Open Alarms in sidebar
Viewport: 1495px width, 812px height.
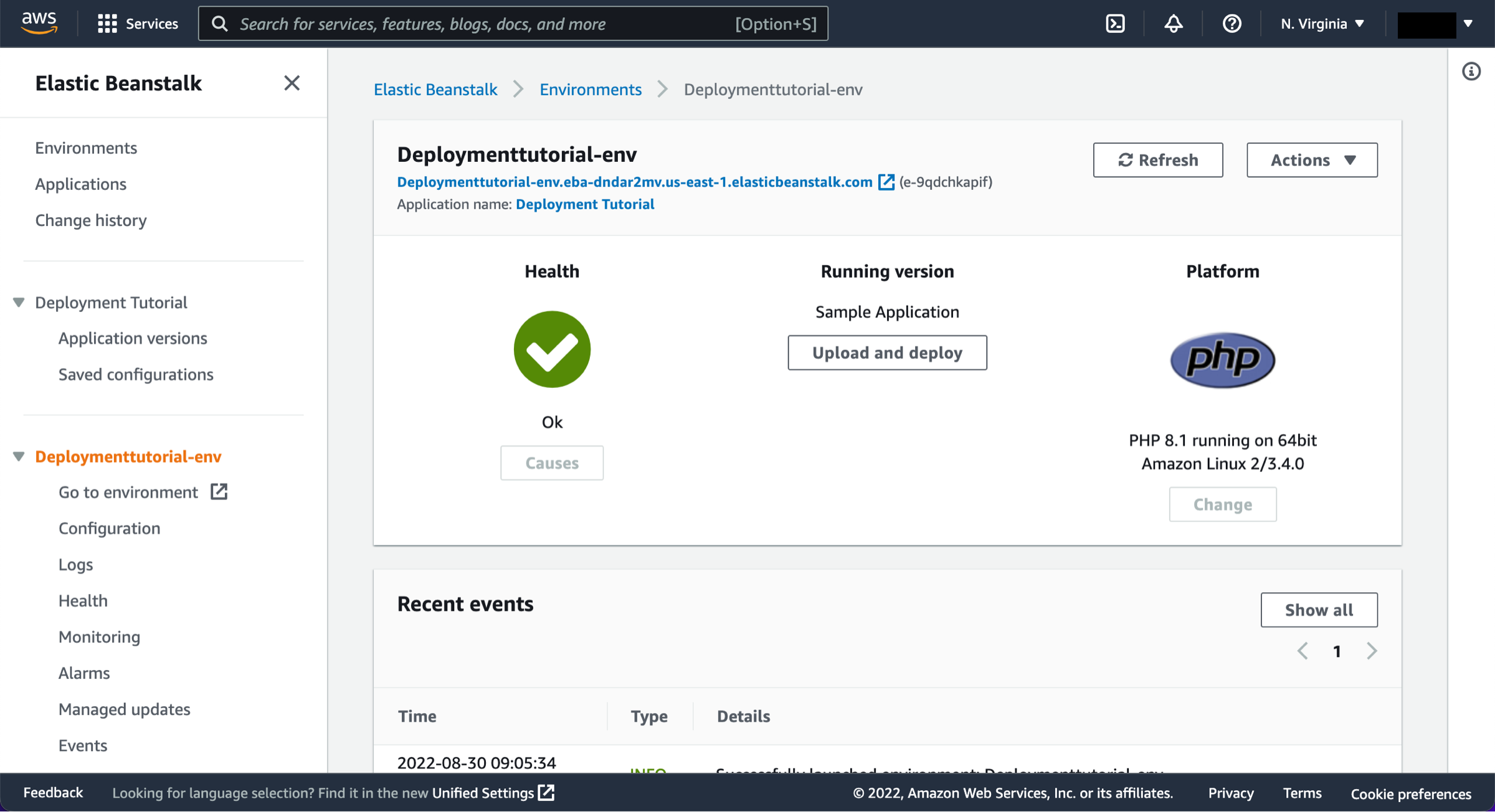(x=84, y=673)
